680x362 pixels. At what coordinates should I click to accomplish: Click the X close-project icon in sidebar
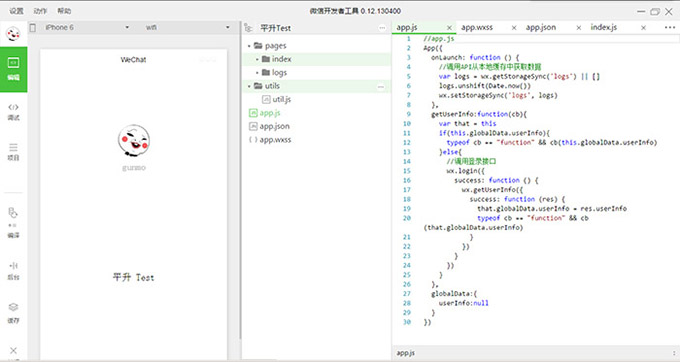click(13, 350)
